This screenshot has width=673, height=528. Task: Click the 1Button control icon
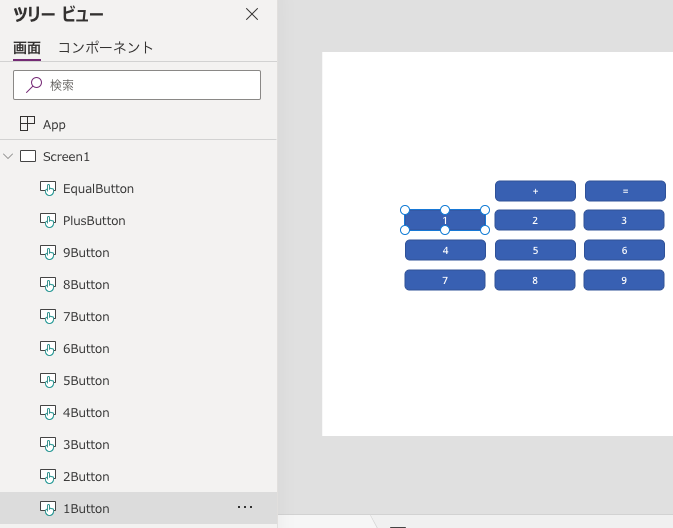[x=48, y=508]
